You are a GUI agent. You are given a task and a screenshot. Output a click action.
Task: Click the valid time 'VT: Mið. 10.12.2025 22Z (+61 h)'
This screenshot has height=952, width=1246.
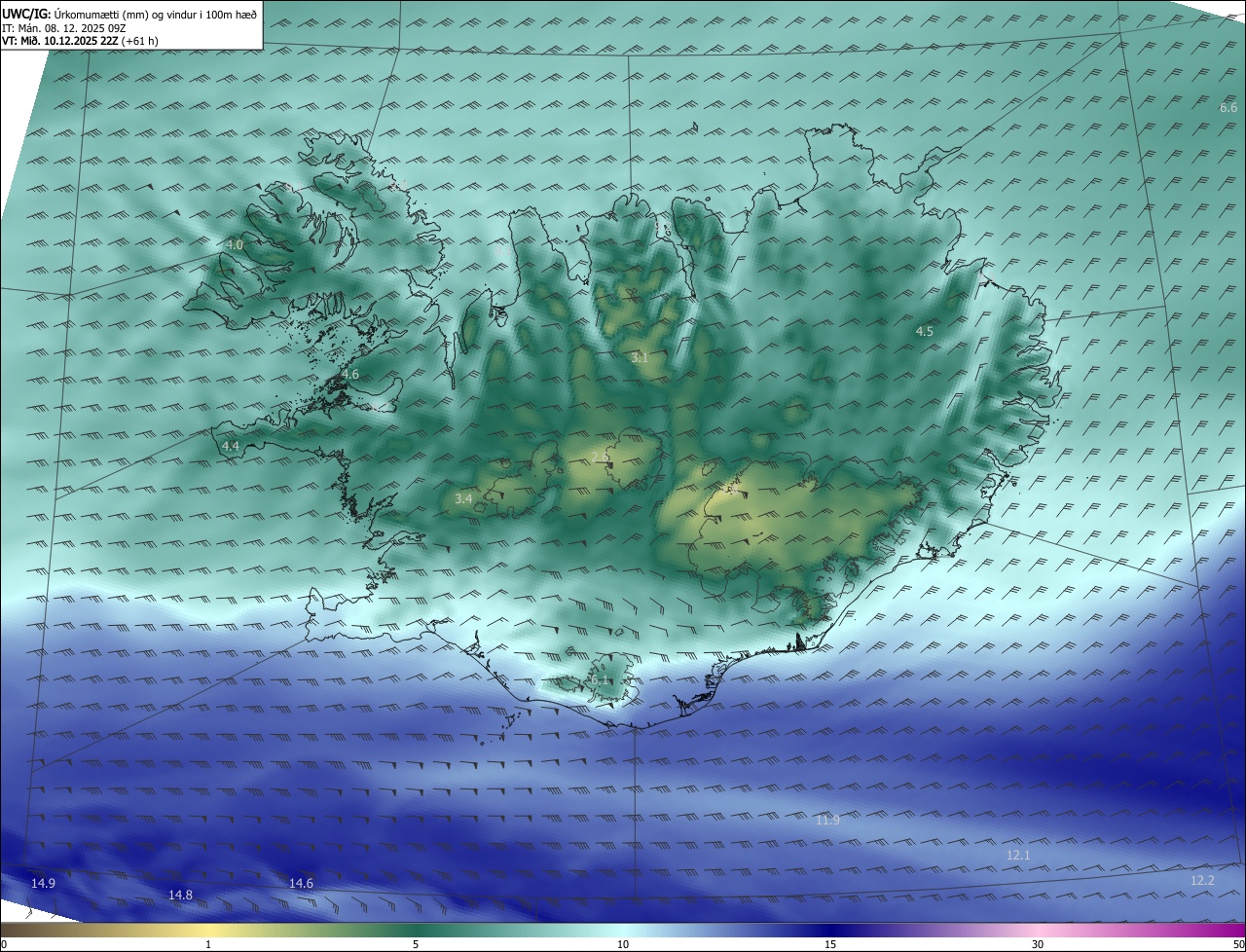point(80,41)
